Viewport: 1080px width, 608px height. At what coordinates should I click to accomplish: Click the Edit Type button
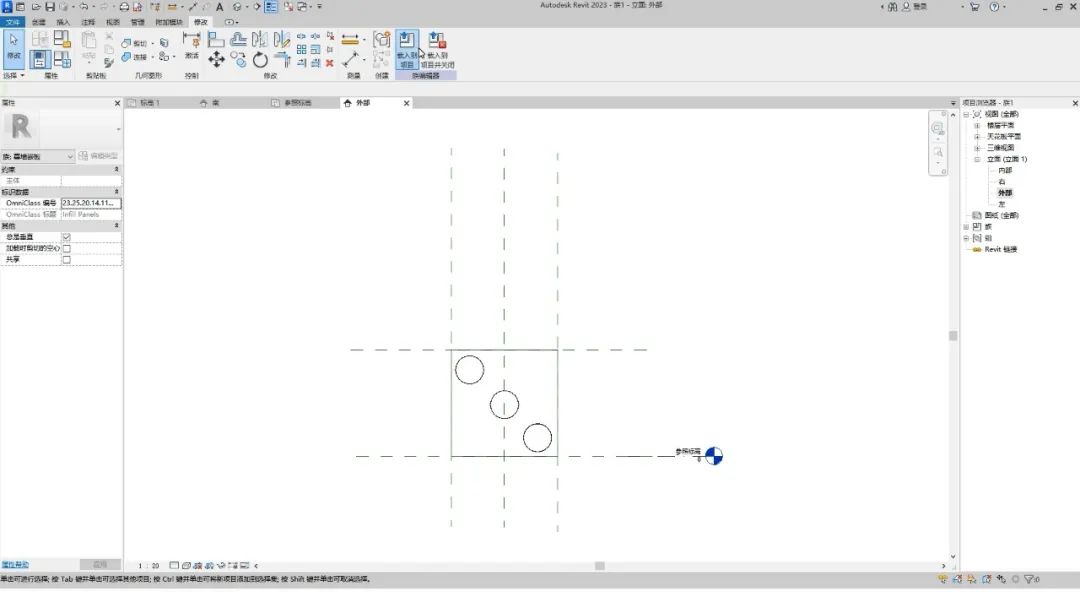tap(98, 156)
